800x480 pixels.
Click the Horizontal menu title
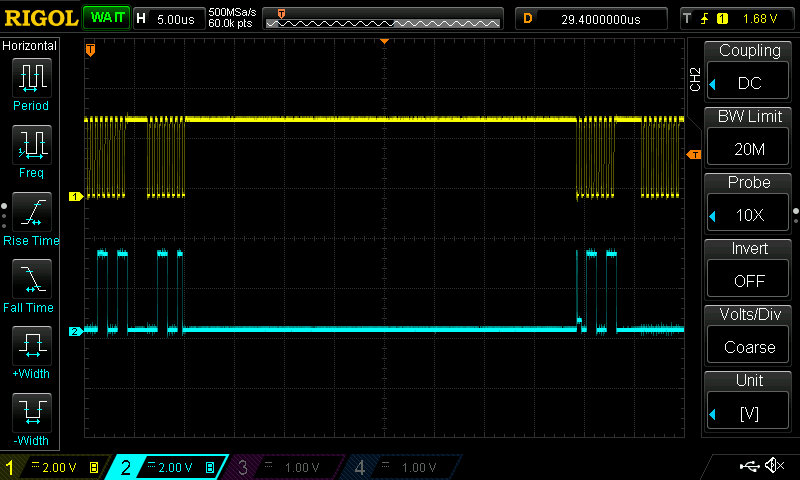point(30,45)
